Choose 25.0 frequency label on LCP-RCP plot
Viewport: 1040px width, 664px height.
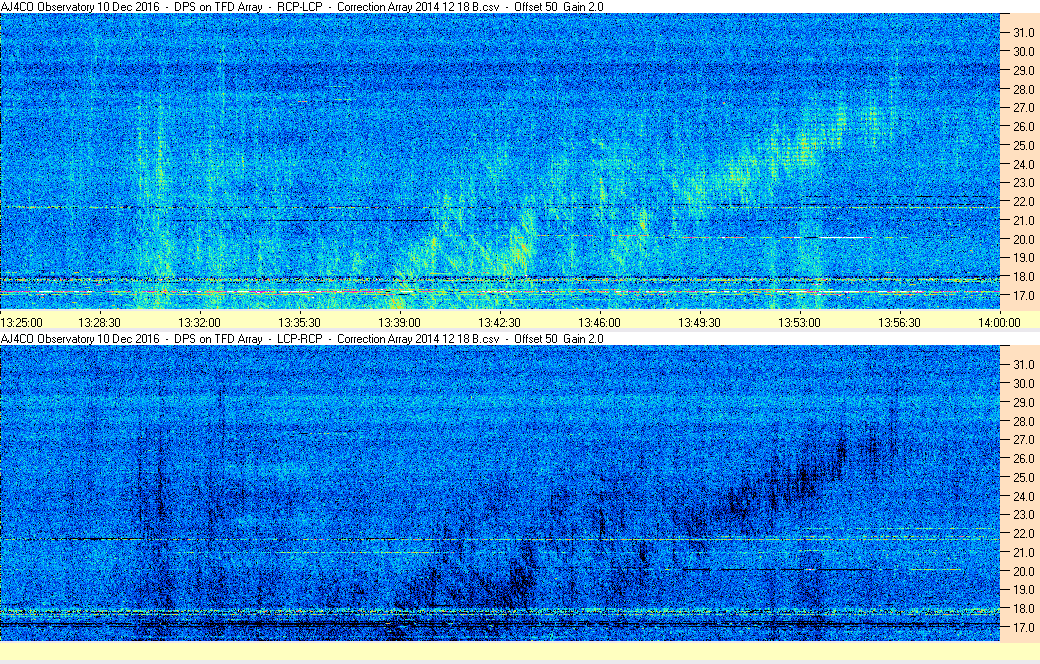[x=1023, y=478]
